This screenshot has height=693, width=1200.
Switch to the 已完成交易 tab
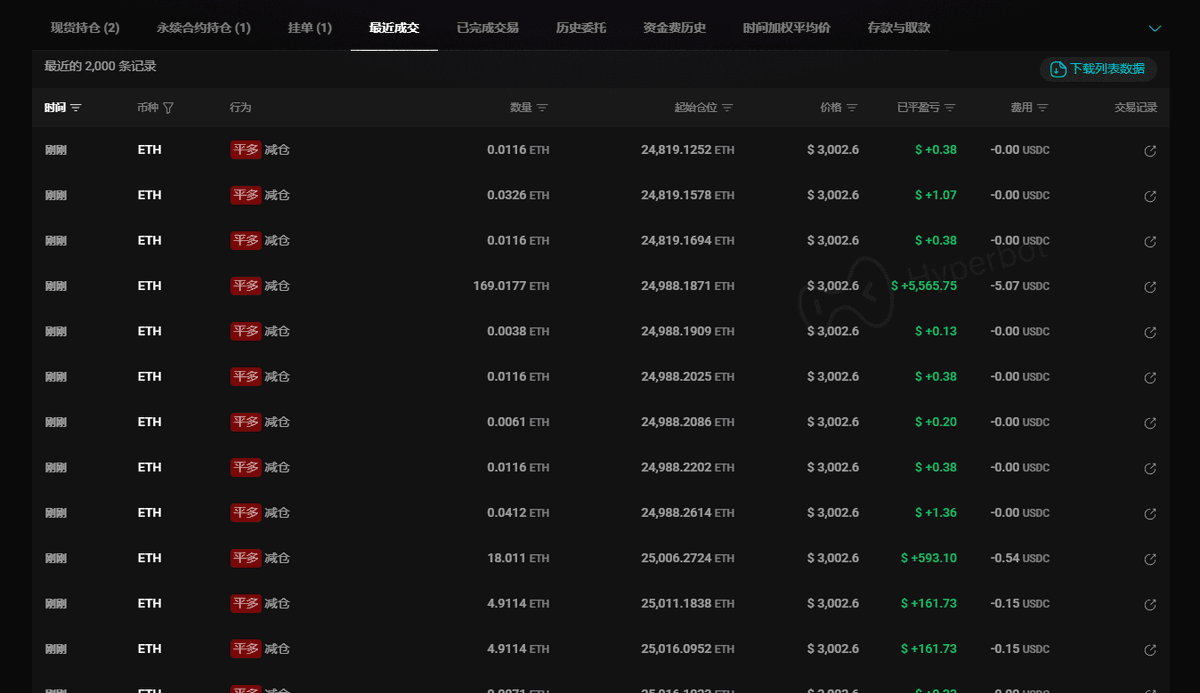pos(488,28)
